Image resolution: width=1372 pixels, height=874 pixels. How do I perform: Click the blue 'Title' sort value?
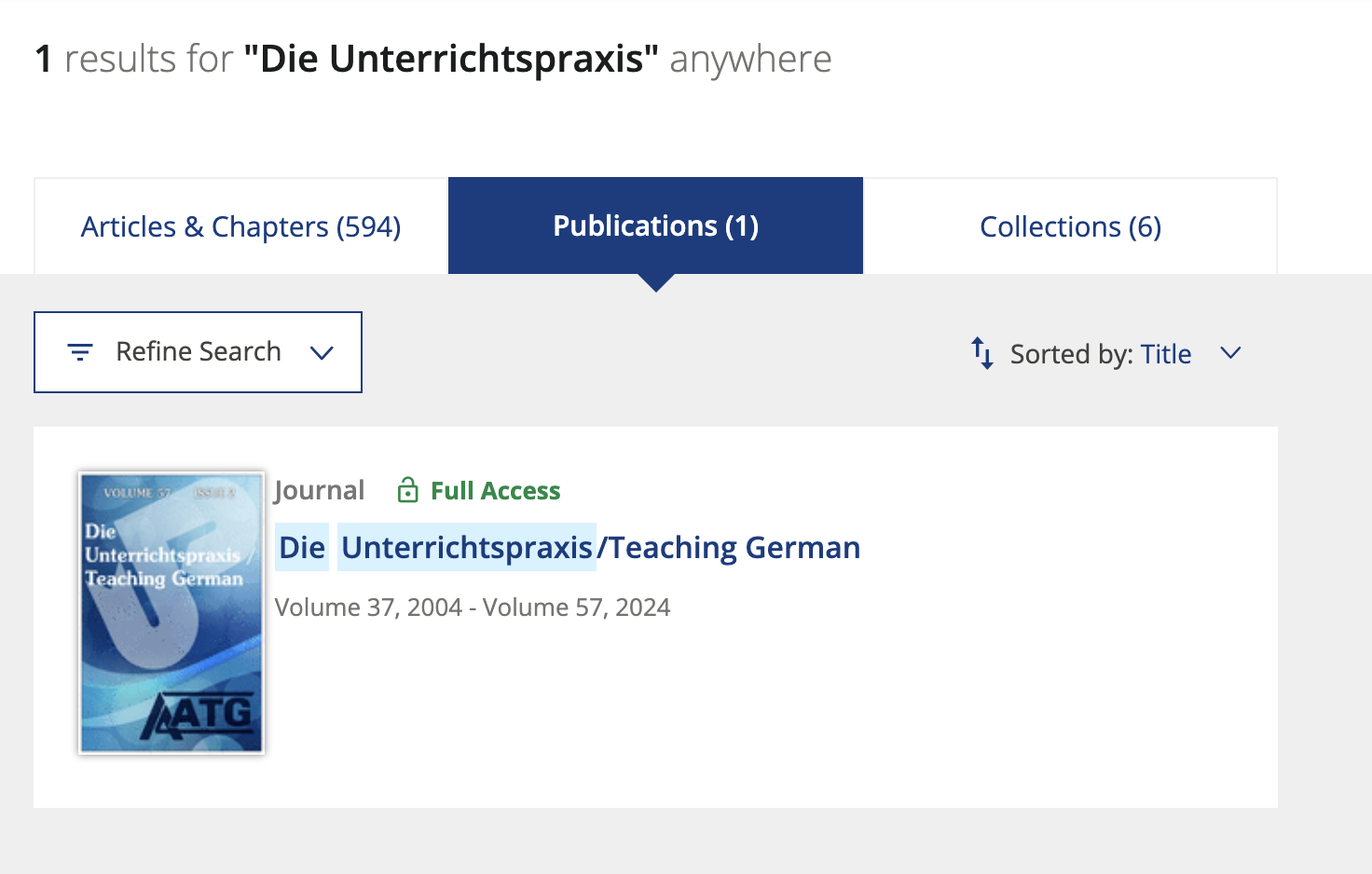(x=1166, y=354)
